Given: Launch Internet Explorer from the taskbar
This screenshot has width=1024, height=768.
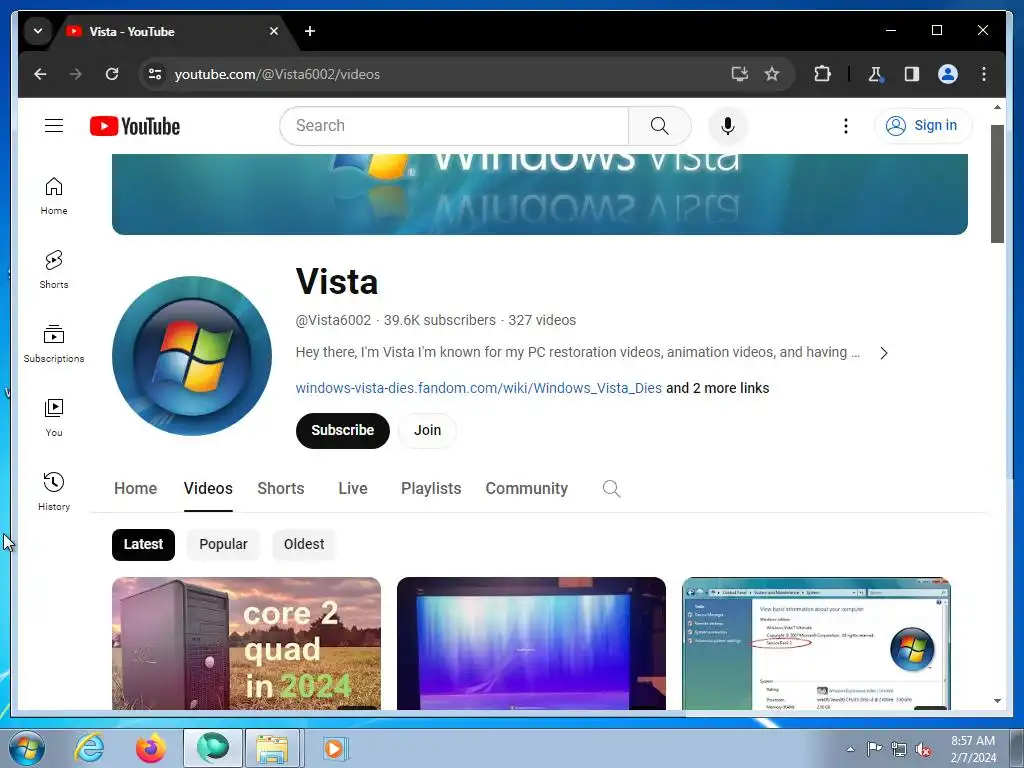Looking at the screenshot, I should pyautogui.click(x=89, y=748).
